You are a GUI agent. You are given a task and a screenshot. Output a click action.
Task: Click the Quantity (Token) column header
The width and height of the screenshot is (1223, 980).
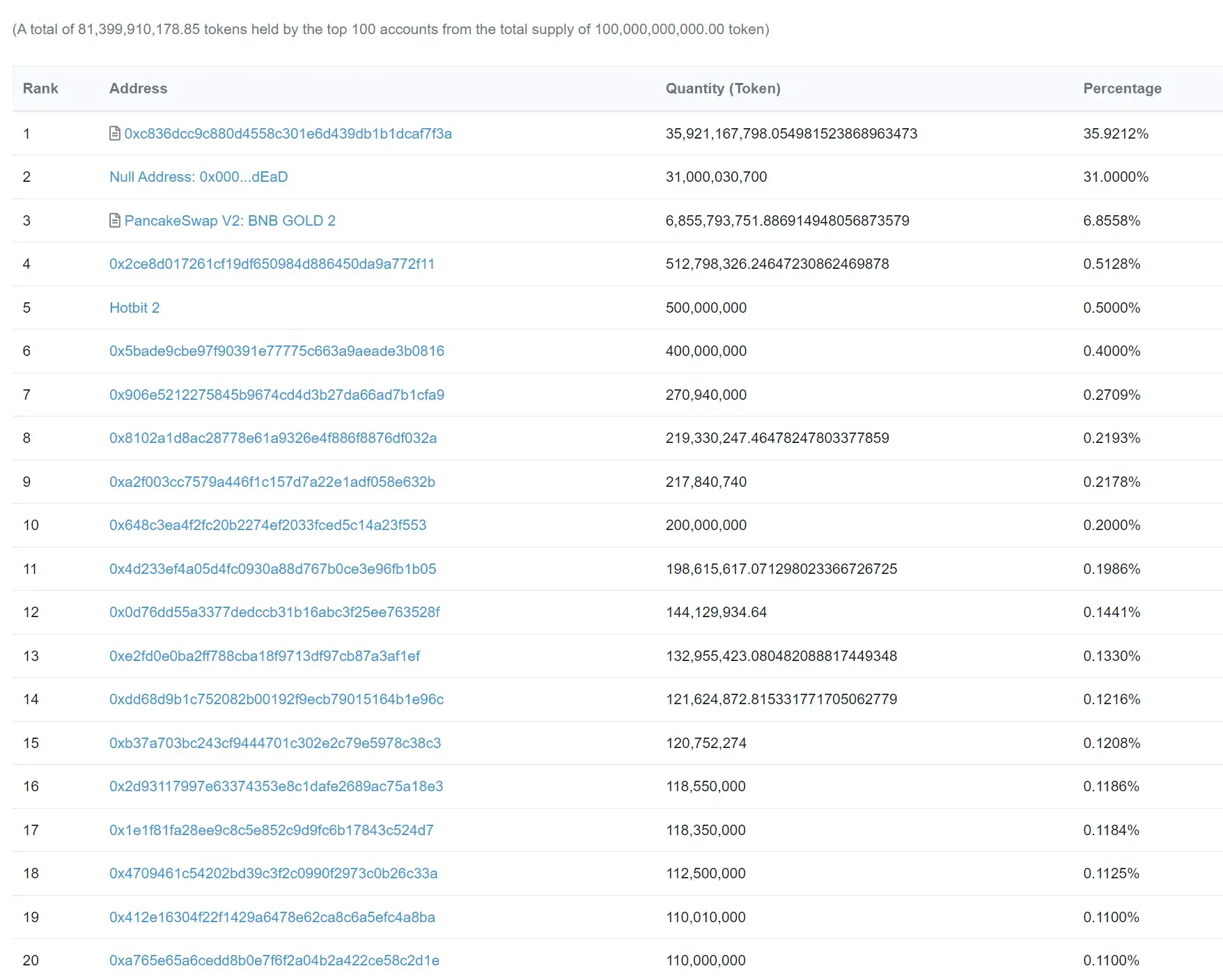coord(723,88)
